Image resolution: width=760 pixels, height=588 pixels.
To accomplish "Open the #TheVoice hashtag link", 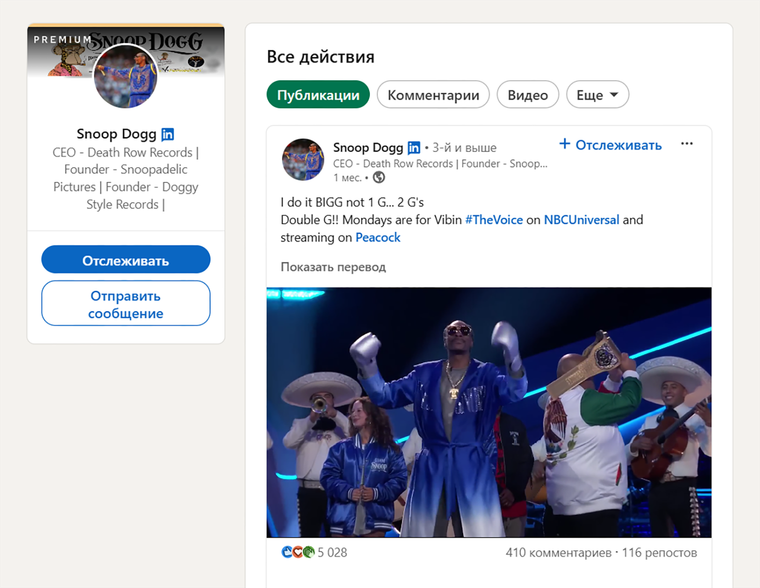I will click(x=494, y=220).
